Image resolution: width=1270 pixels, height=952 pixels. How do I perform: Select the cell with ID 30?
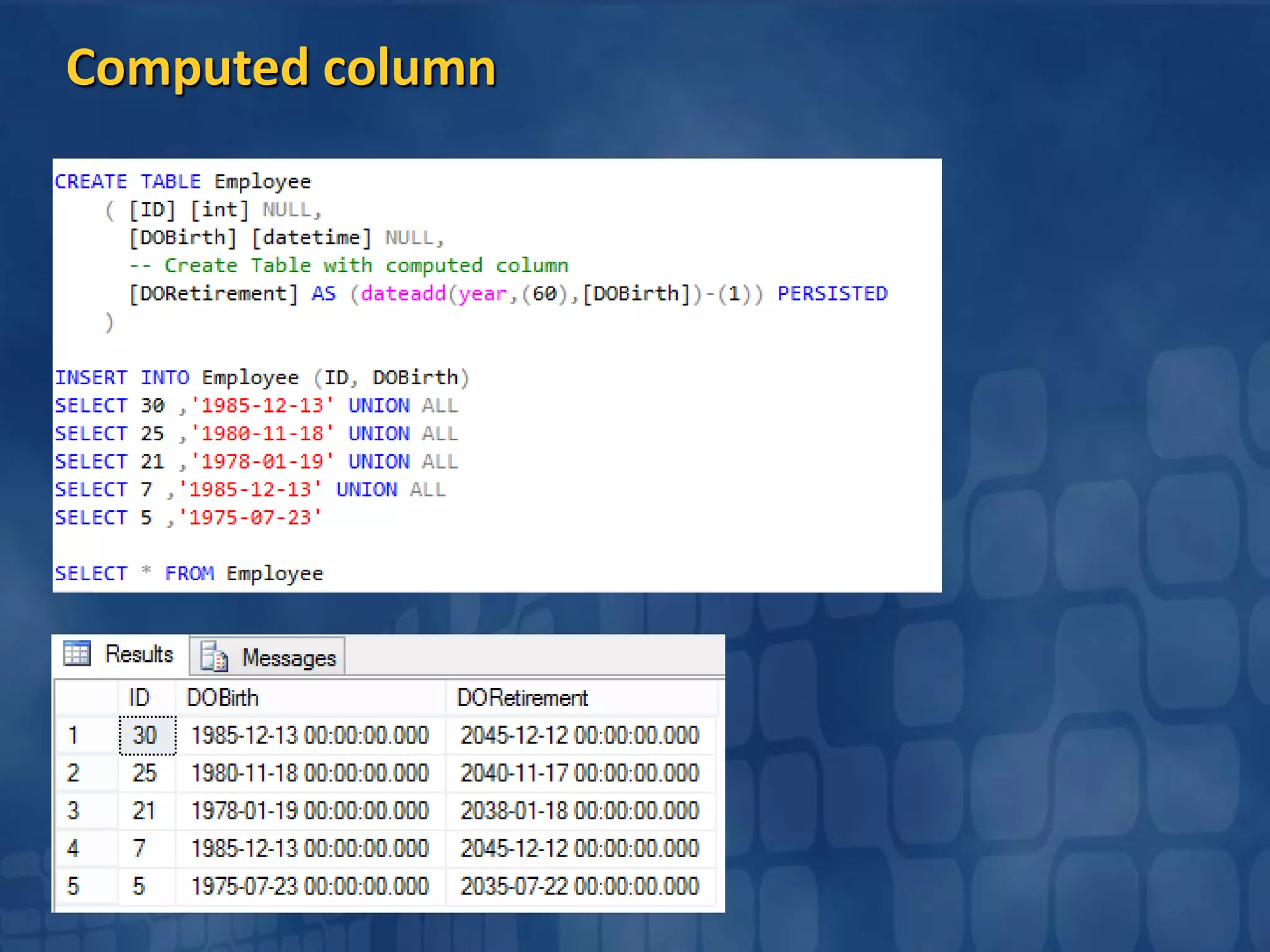pos(147,735)
